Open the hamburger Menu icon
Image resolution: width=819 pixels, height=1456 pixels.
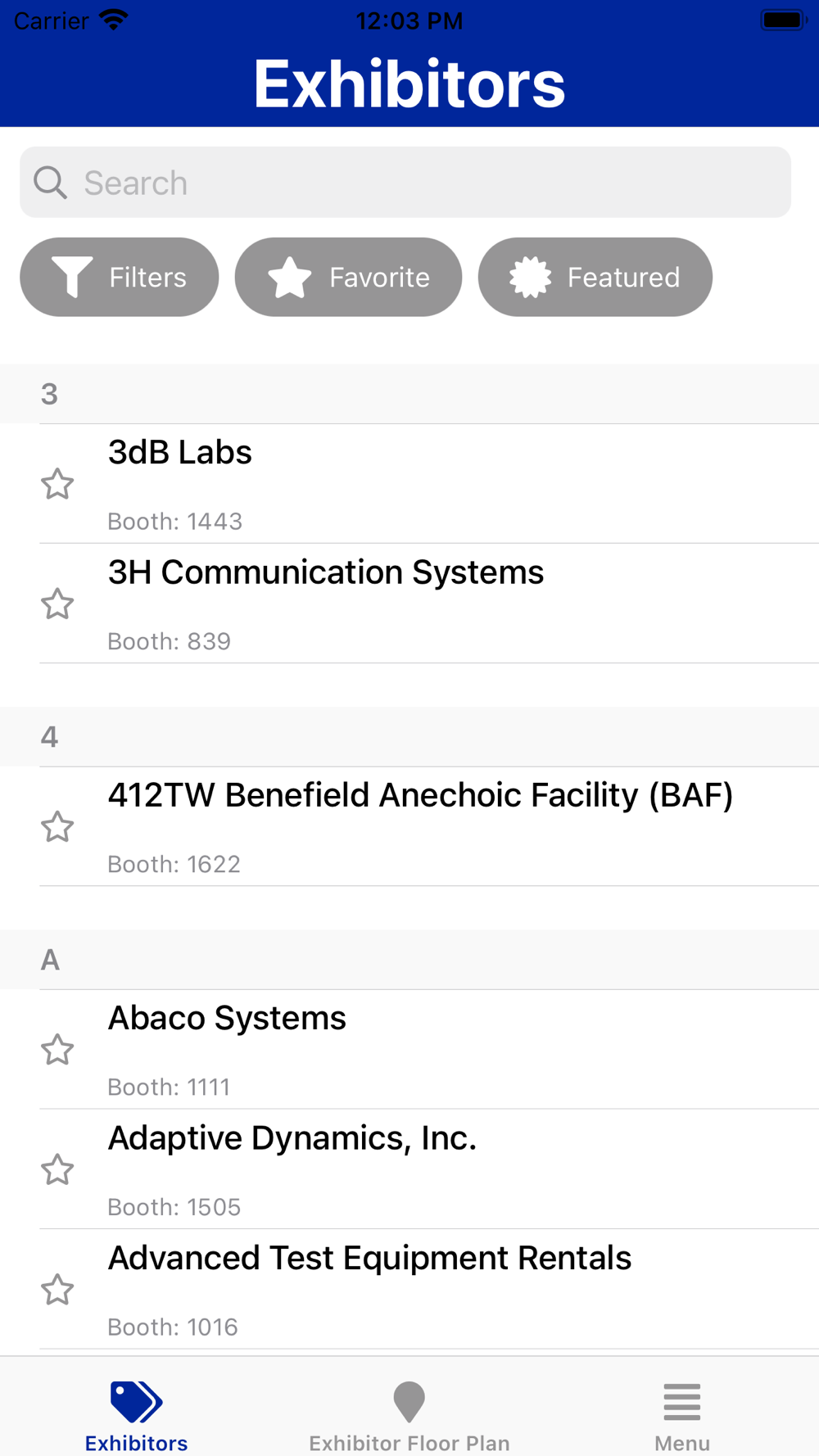(681, 1402)
